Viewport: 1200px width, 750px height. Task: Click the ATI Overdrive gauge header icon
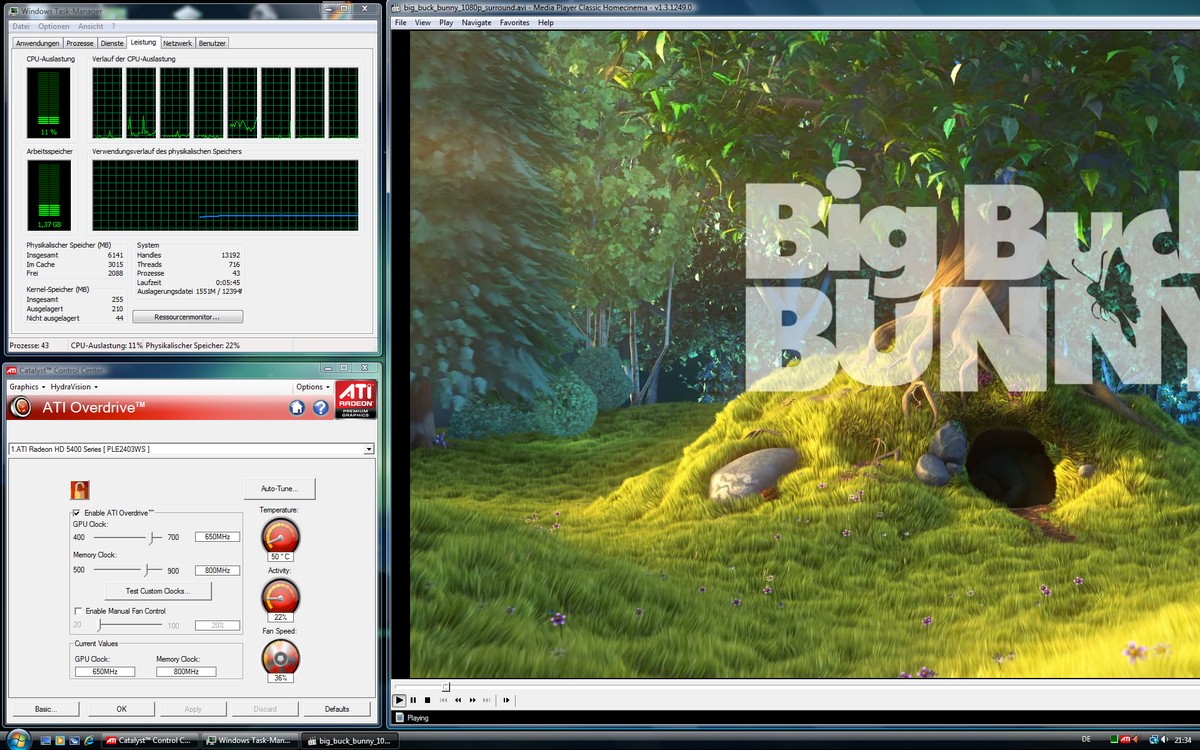point(20,407)
